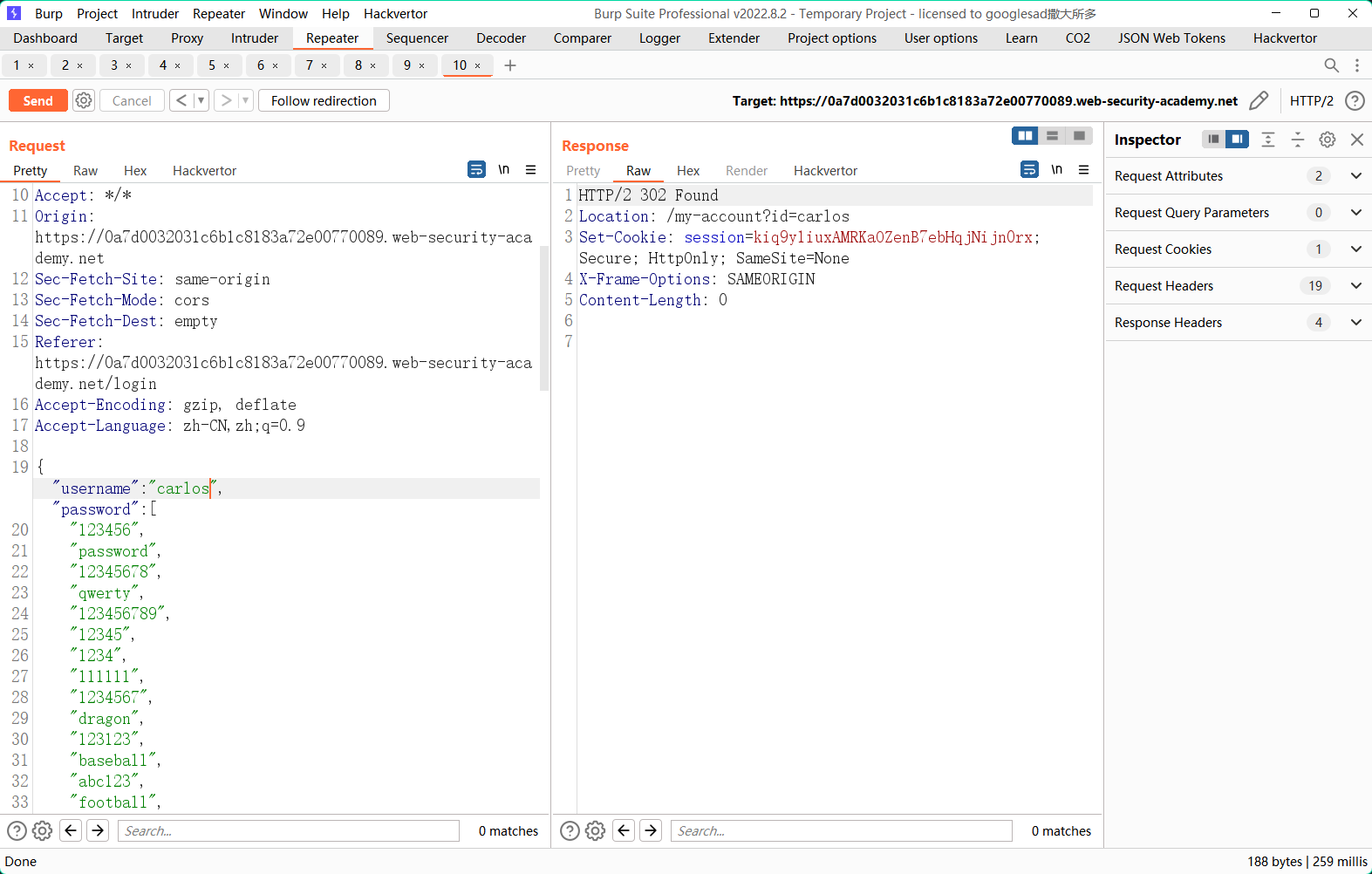Toggle request word-wrap icon
Screen dimensions: 1372x874
pyautogui.click(x=476, y=169)
